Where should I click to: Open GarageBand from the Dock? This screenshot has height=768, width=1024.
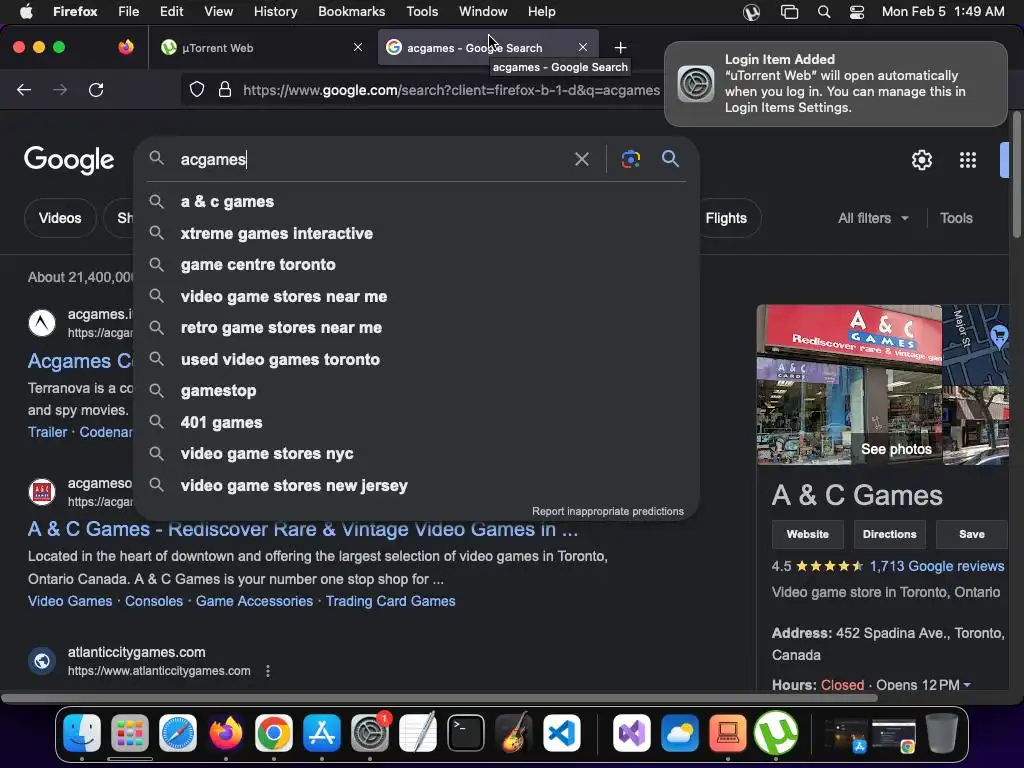[x=514, y=733]
